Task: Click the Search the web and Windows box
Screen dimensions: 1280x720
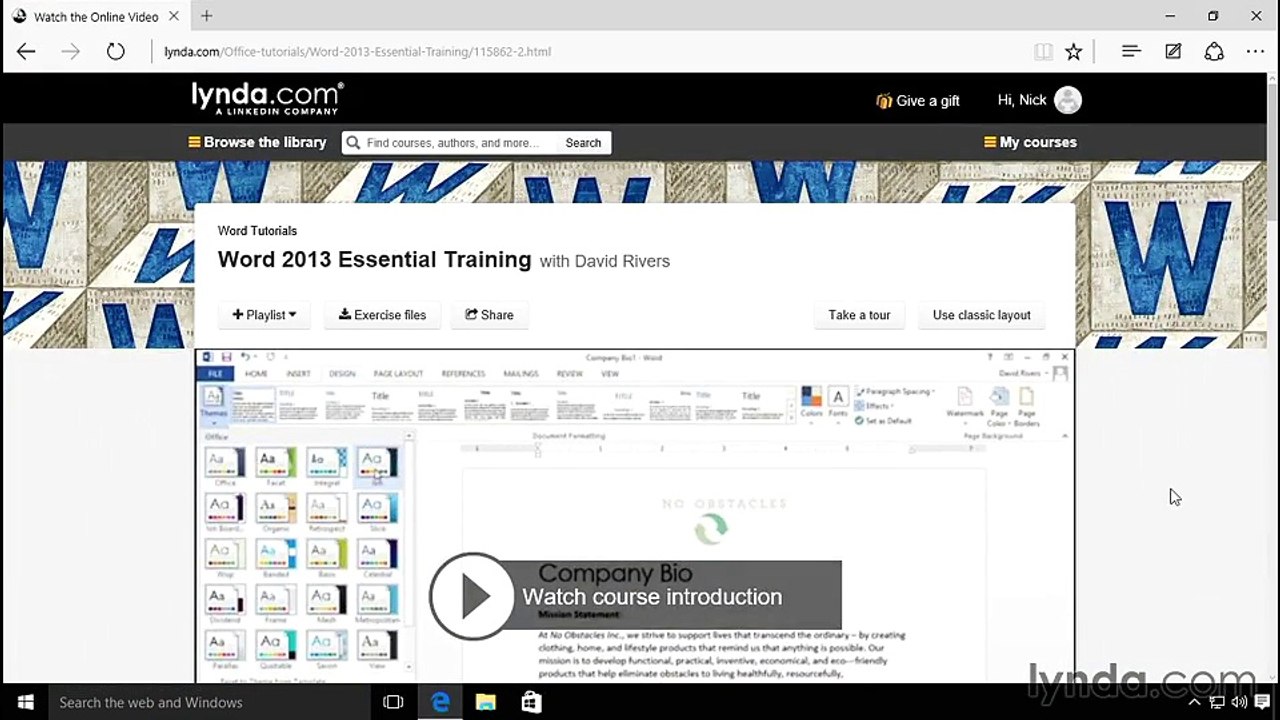Action: (x=210, y=702)
